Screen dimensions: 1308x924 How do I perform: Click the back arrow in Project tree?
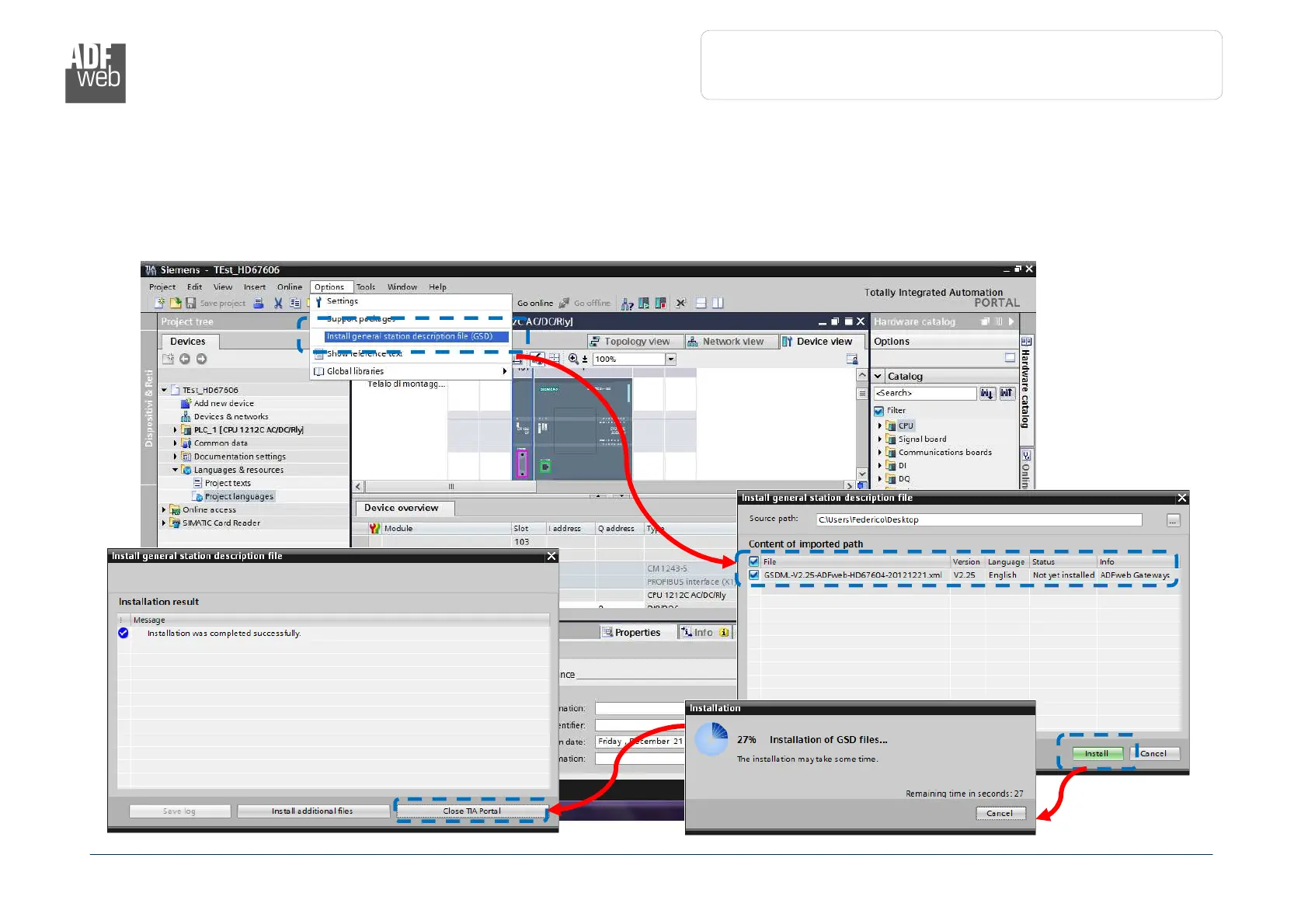[x=185, y=359]
